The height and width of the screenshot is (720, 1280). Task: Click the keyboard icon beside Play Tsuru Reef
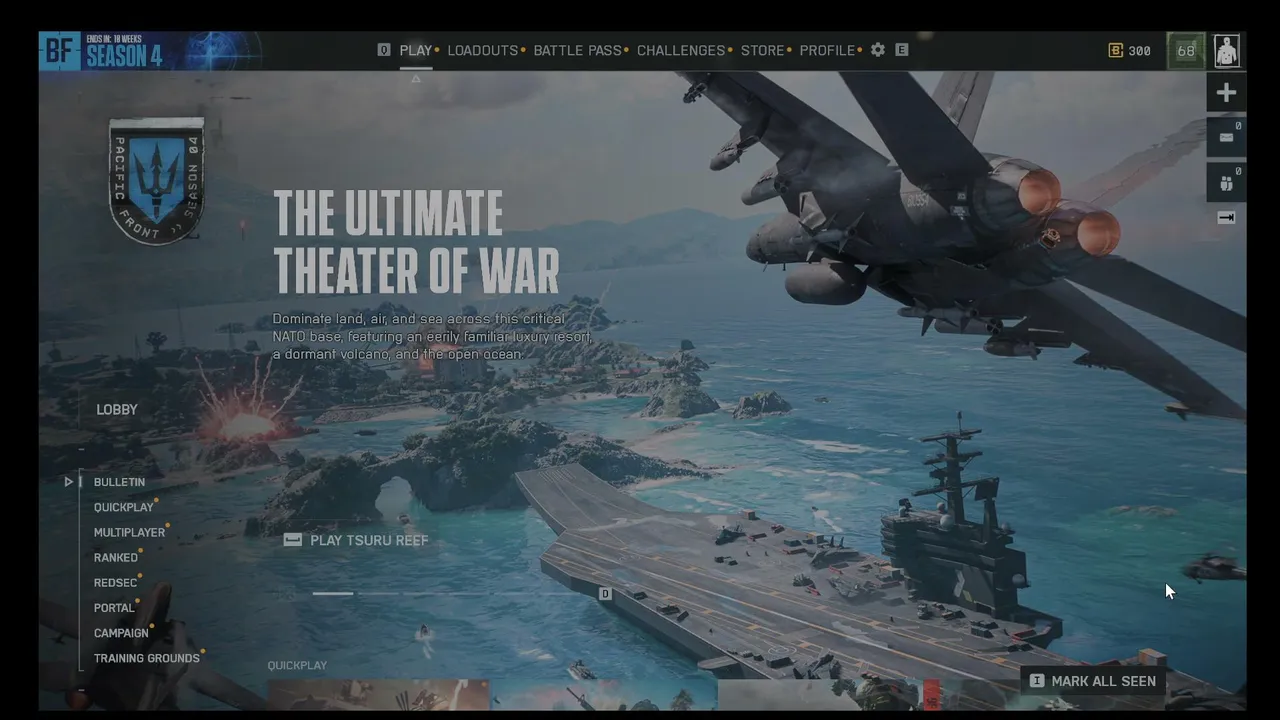(x=293, y=540)
